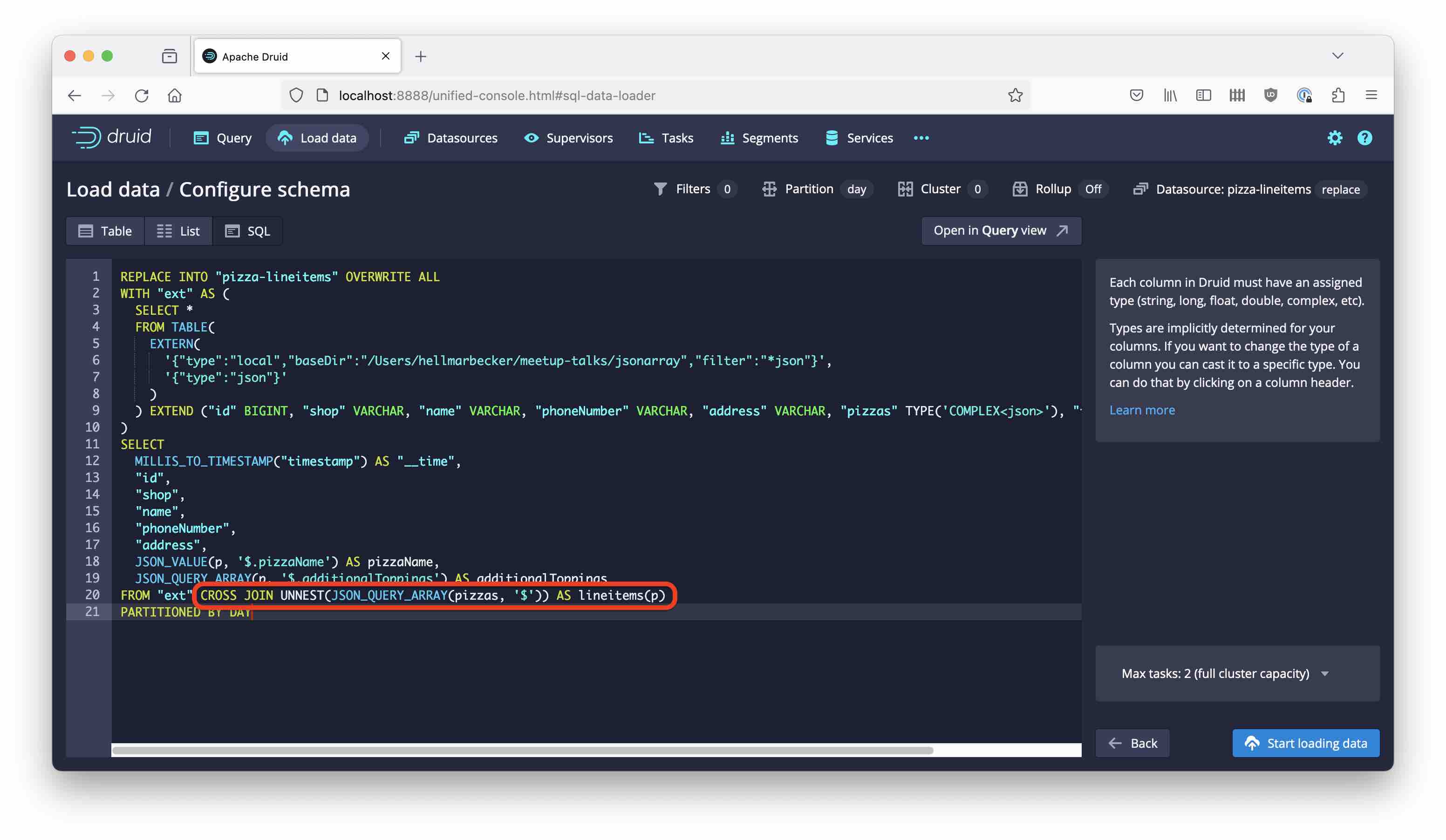Change the Partition setting from day
The image size is (1446, 840).
(817, 189)
